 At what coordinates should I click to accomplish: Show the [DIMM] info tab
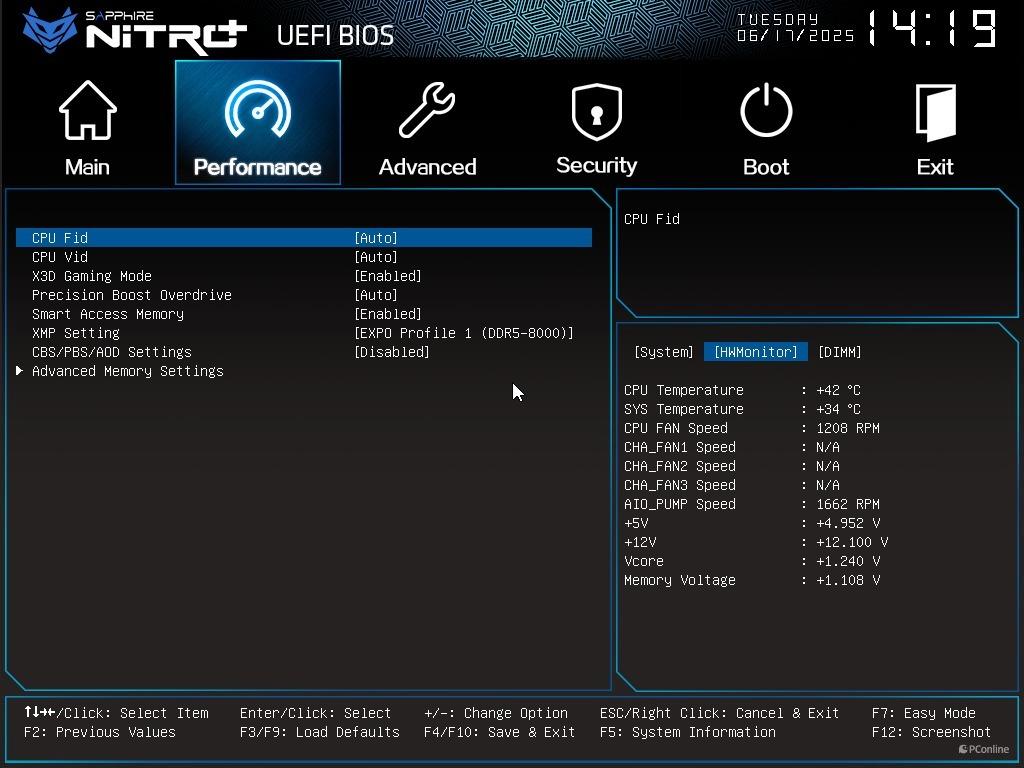[839, 352]
